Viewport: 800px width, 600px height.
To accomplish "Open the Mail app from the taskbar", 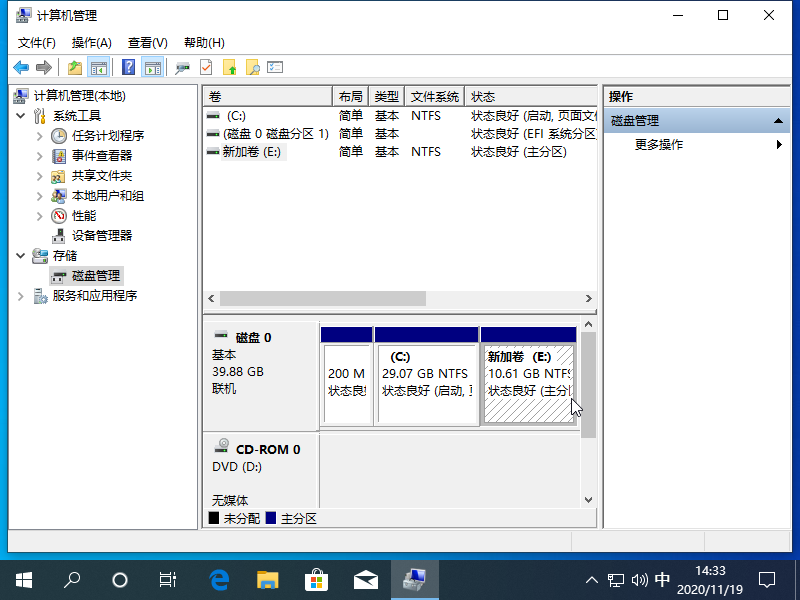I will pyautogui.click(x=366, y=580).
